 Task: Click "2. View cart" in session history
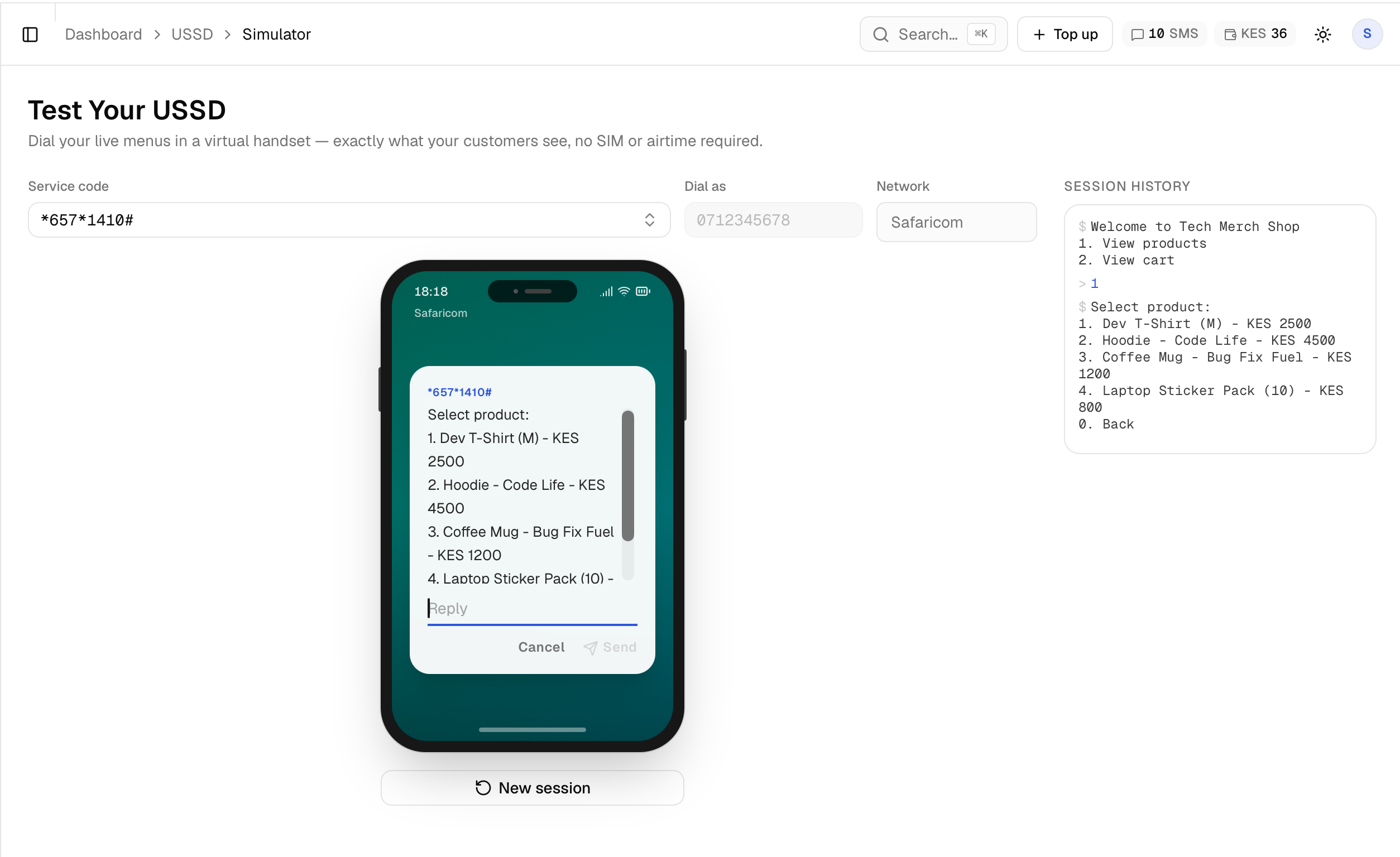click(x=1126, y=260)
